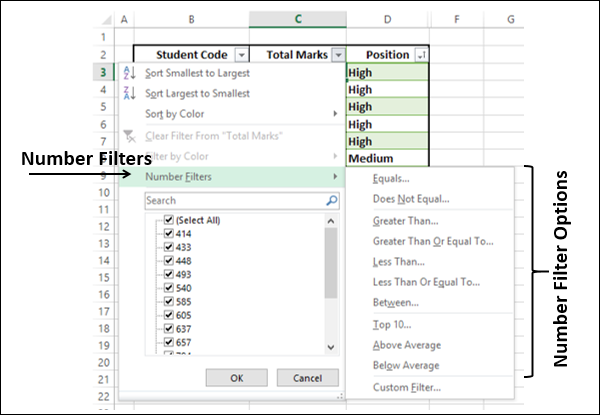The image size is (600, 415).
Task: Choose Greater Than... filter option
Action: point(405,220)
